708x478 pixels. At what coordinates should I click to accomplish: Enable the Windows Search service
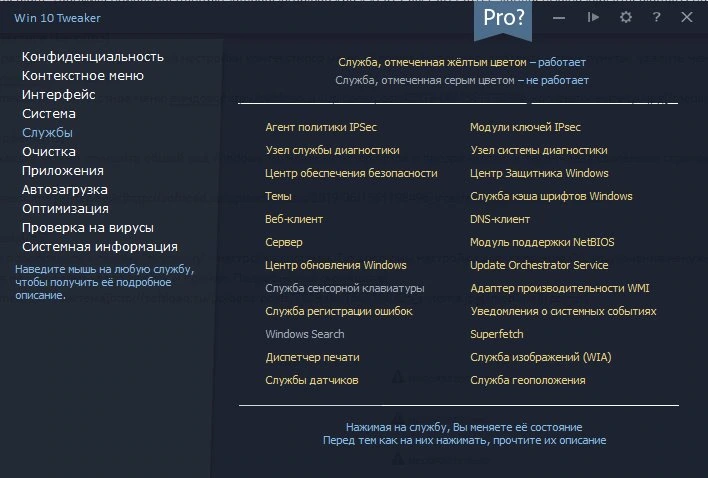tap(305, 334)
